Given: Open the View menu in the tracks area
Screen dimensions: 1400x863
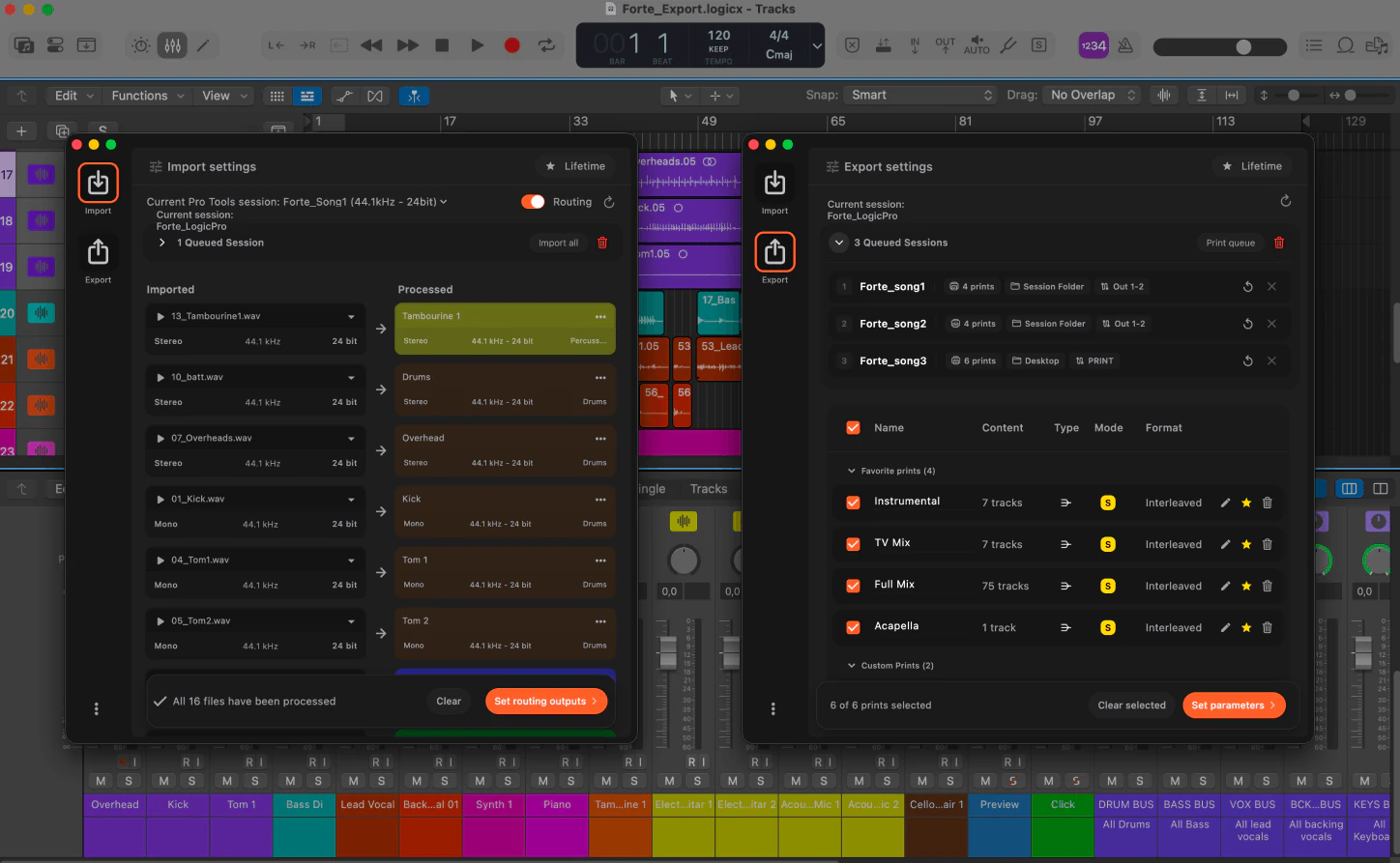Looking at the screenshot, I should point(223,96).
